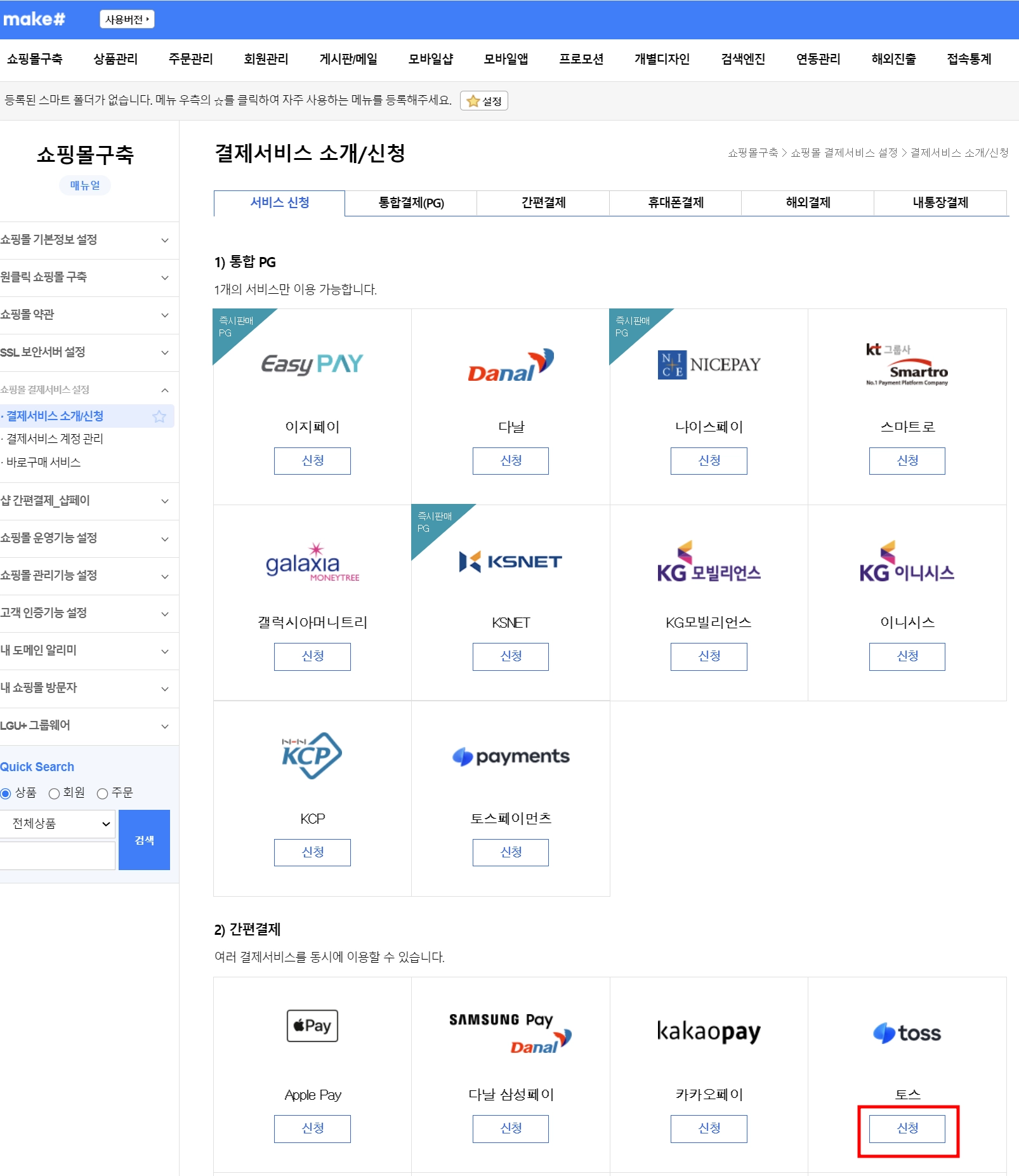Click 쇼핑몰 결제서비스 설정 in breadcrumb
Screen dimensions: 1019x1176
[844, 153]
